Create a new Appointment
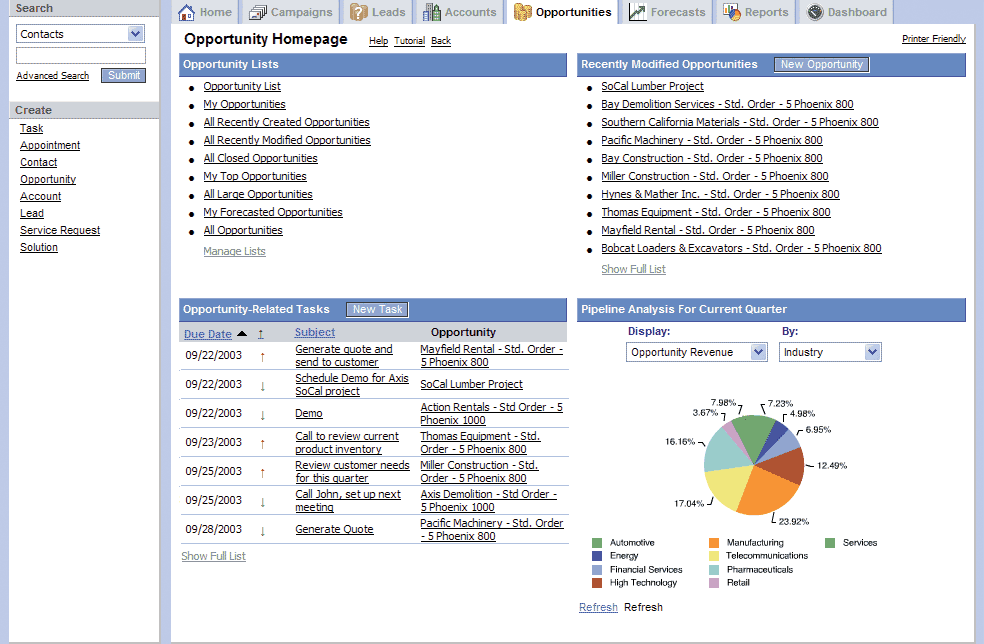The height and width of the screenshot is (644, 984). 50,145
